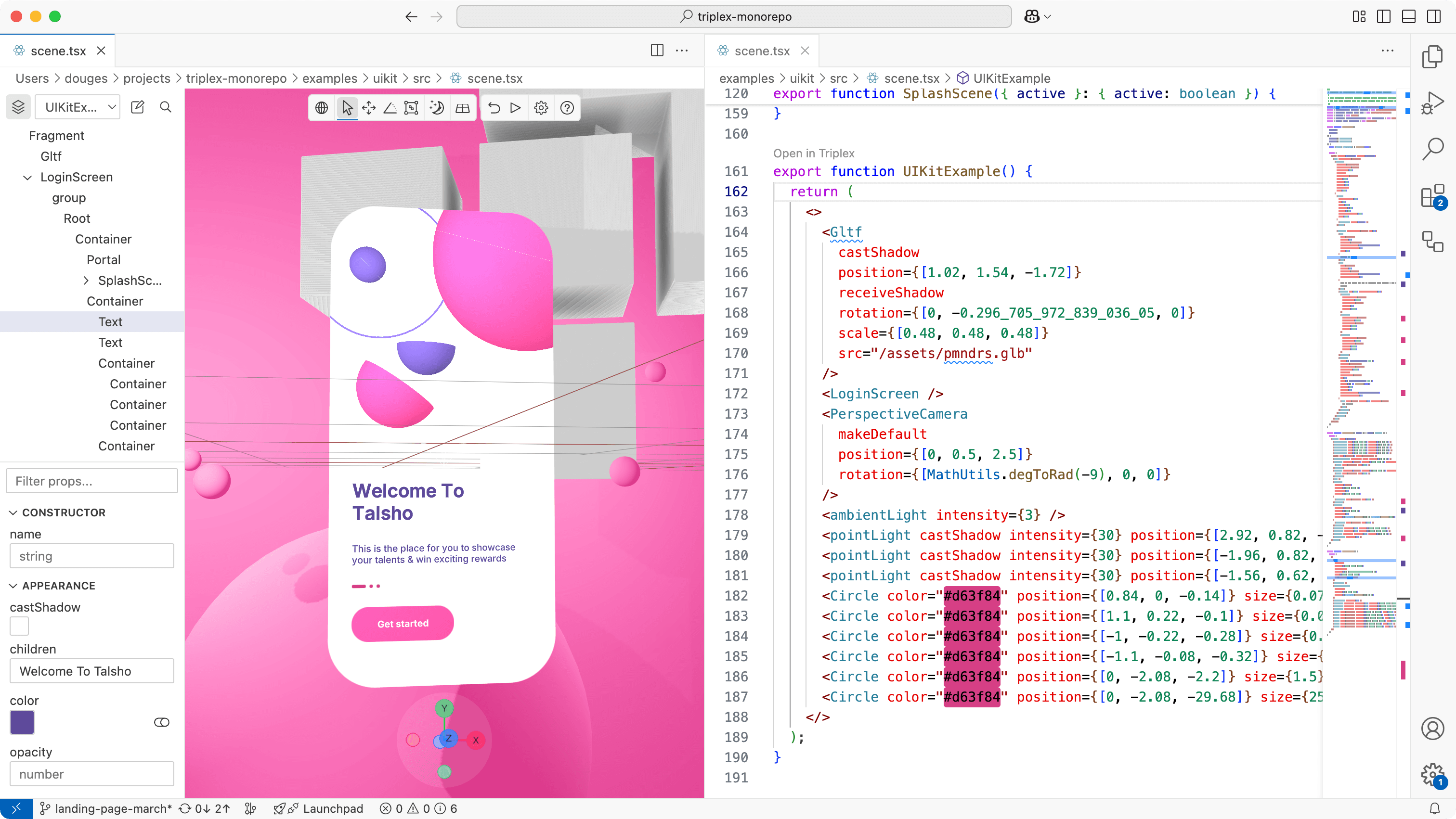Select the scale bounding-box tool
Viewport: 1456px width, 819px height.
(x=412, y=108)
